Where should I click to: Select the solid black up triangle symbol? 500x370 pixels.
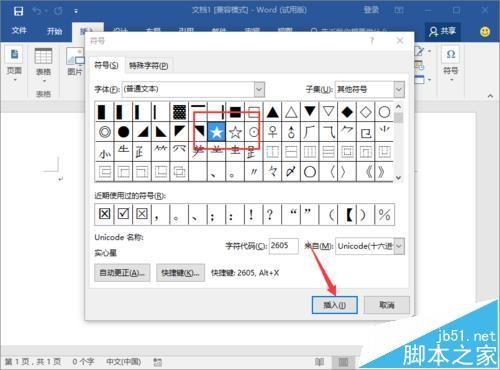pos(273,112)
